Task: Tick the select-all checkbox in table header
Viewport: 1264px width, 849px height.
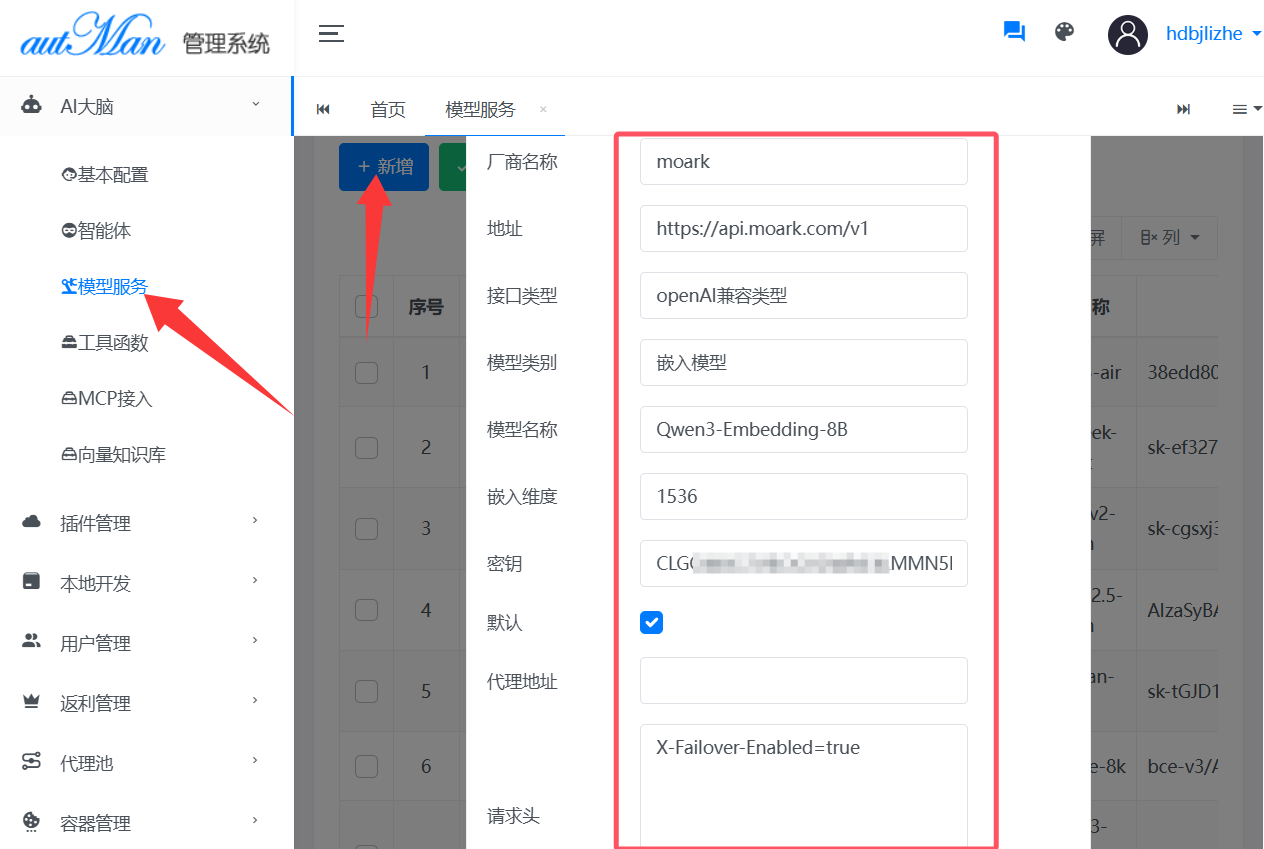Action: point(367,307)
